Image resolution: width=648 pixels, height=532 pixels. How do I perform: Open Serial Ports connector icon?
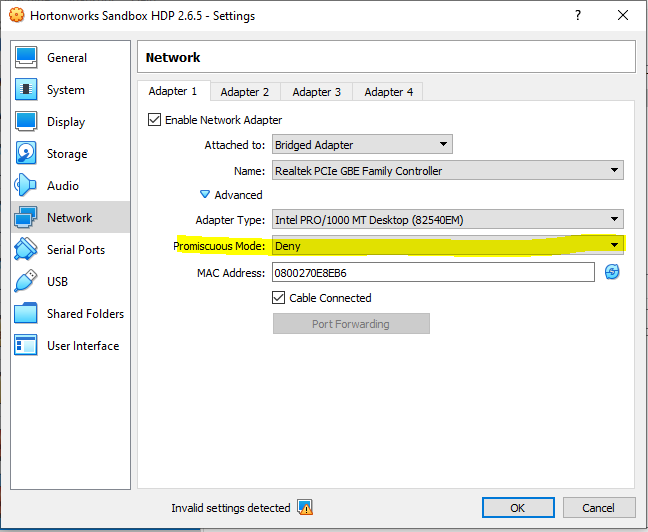[27, 250]
